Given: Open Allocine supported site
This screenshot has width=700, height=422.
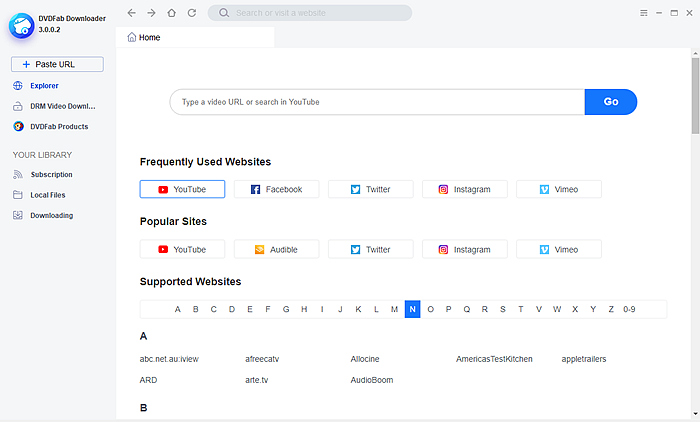Looking at the screenshot, I should click(x=365, y=359).
